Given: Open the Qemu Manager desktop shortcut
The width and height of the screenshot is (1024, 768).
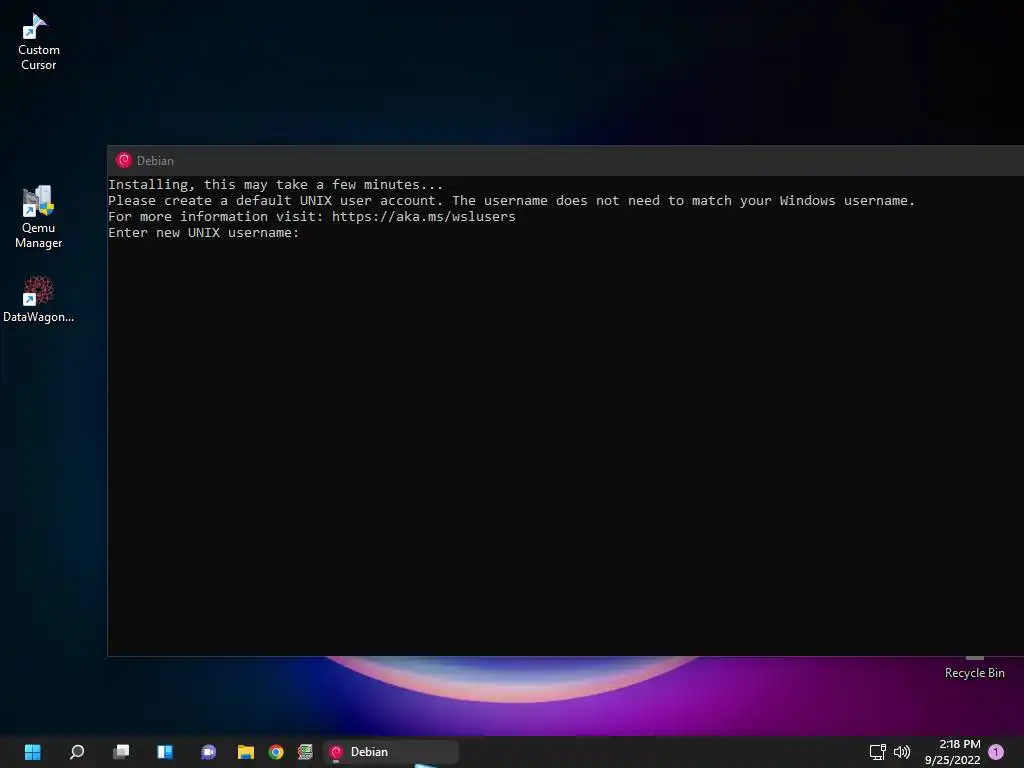Looking at the screenshot, I should pos(38,217).
